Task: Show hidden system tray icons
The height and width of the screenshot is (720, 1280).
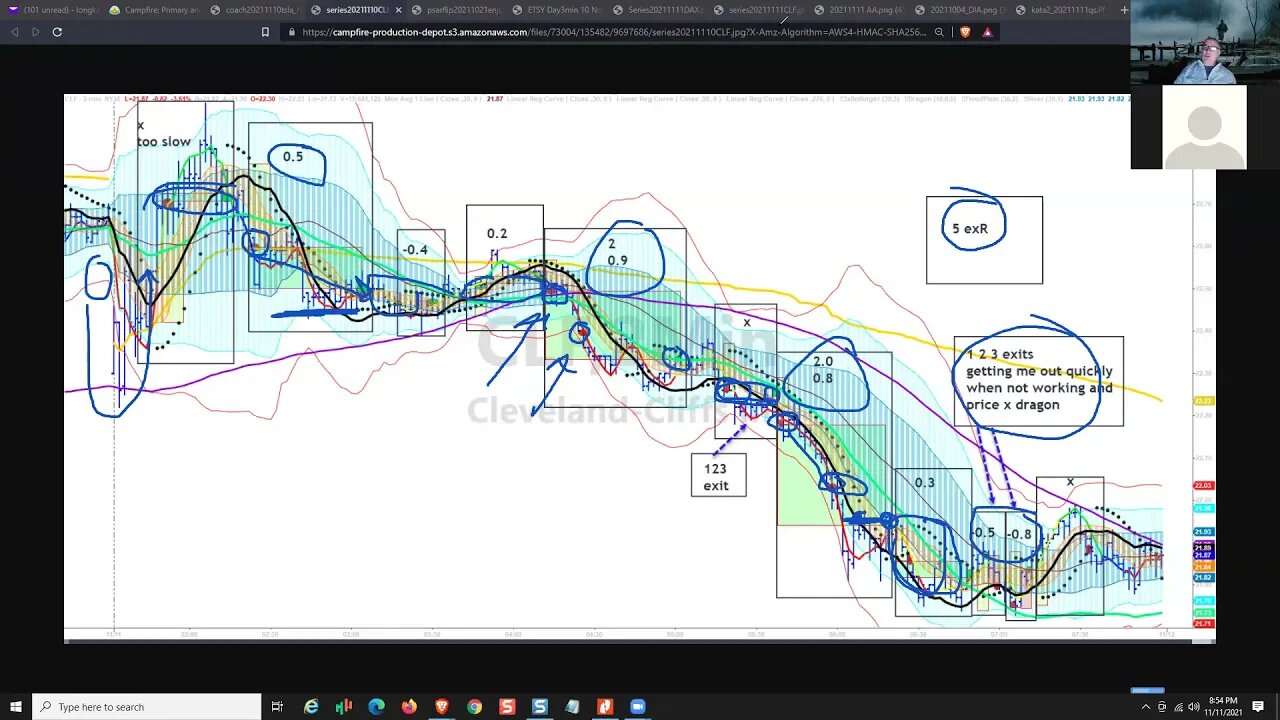Action: point(1145,707)
